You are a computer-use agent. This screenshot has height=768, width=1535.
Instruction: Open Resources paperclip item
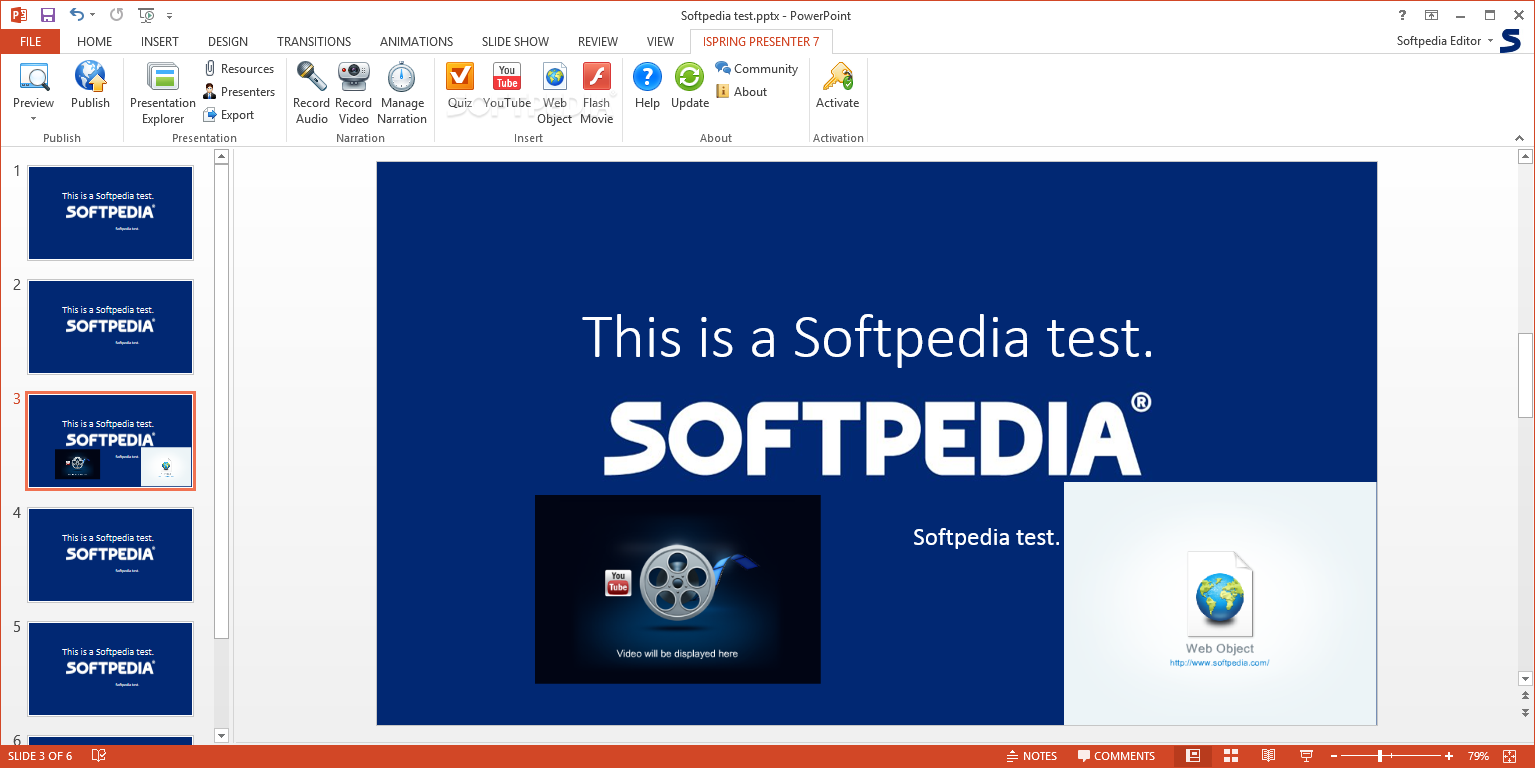tap(239, 69)
